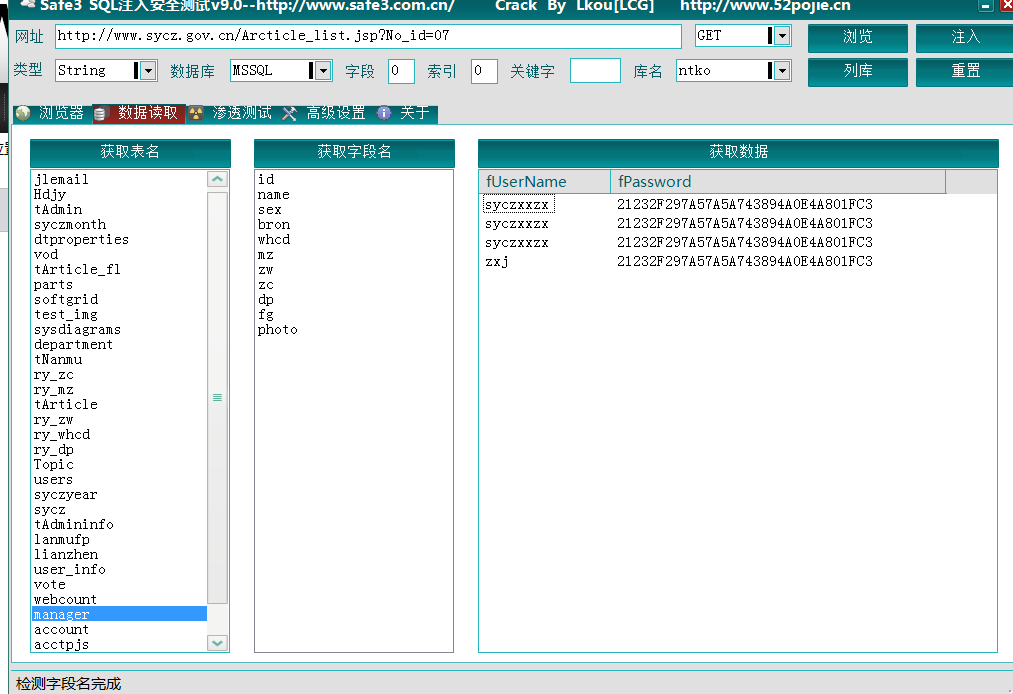Click the table list scroll up arrow

pyautogui.click(x=217, y=179)
